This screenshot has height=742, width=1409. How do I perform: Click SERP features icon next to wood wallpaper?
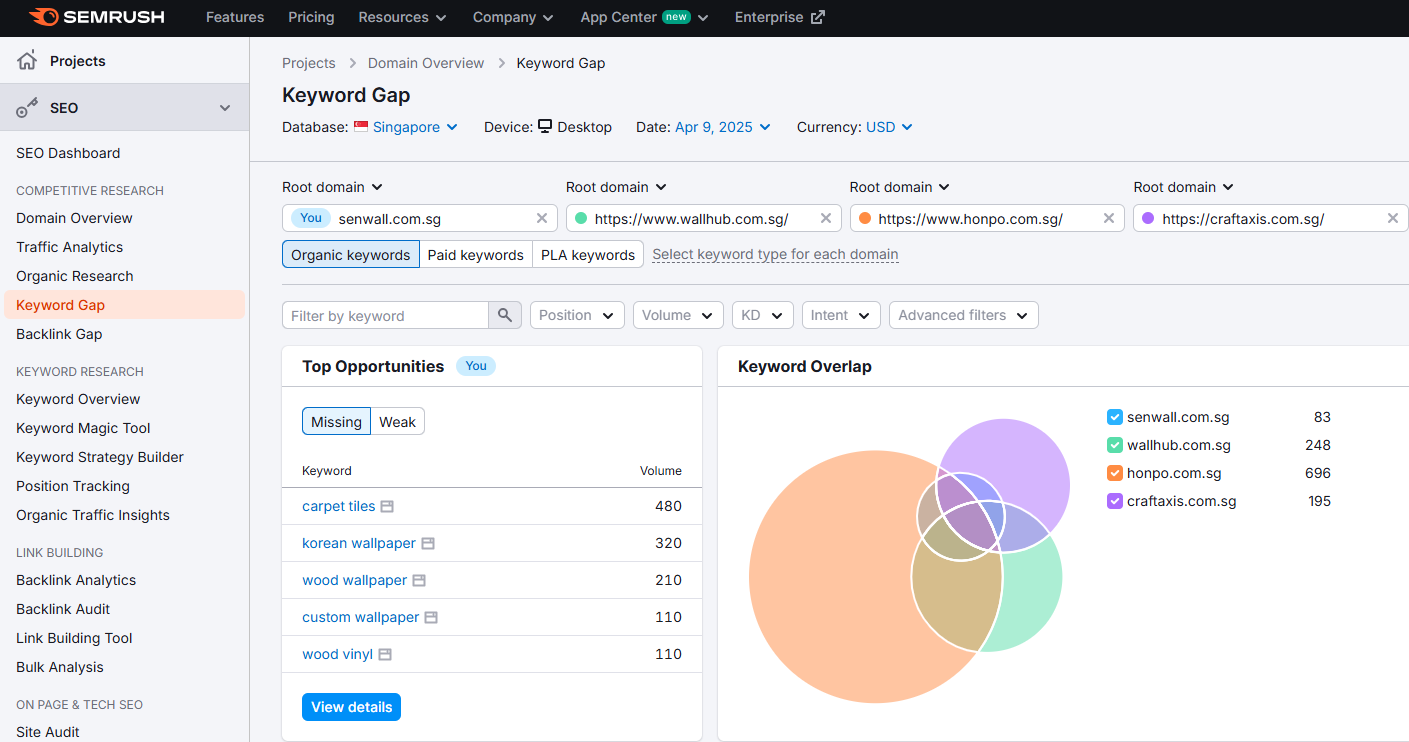click(x=419, y=581)
